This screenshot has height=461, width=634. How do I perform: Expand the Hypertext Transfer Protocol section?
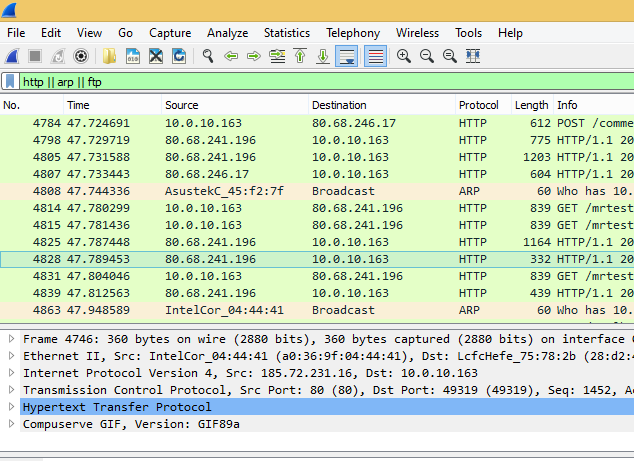point(11,407)
